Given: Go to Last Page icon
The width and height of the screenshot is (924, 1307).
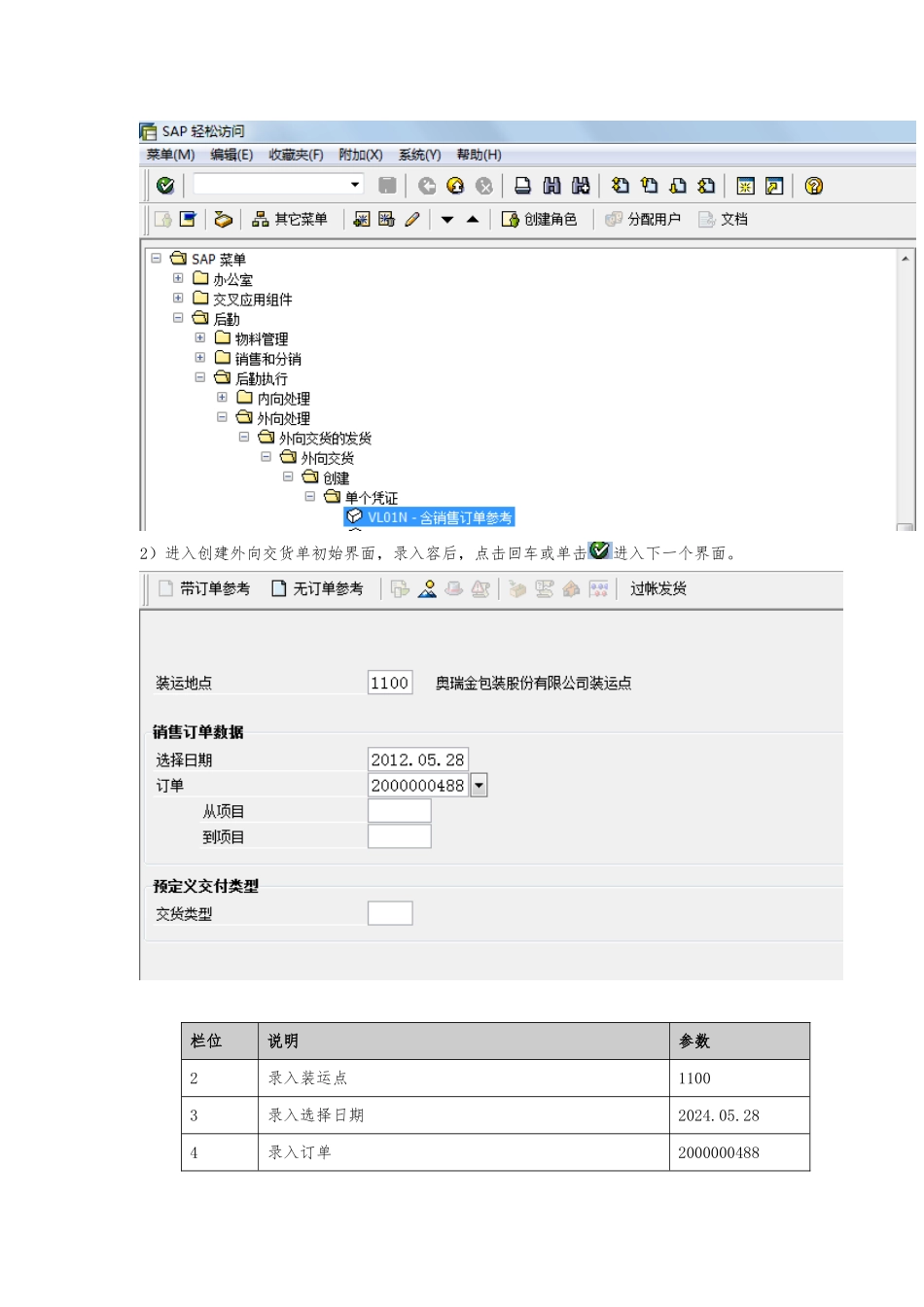Looking at the screenshot, I should 707,185.
